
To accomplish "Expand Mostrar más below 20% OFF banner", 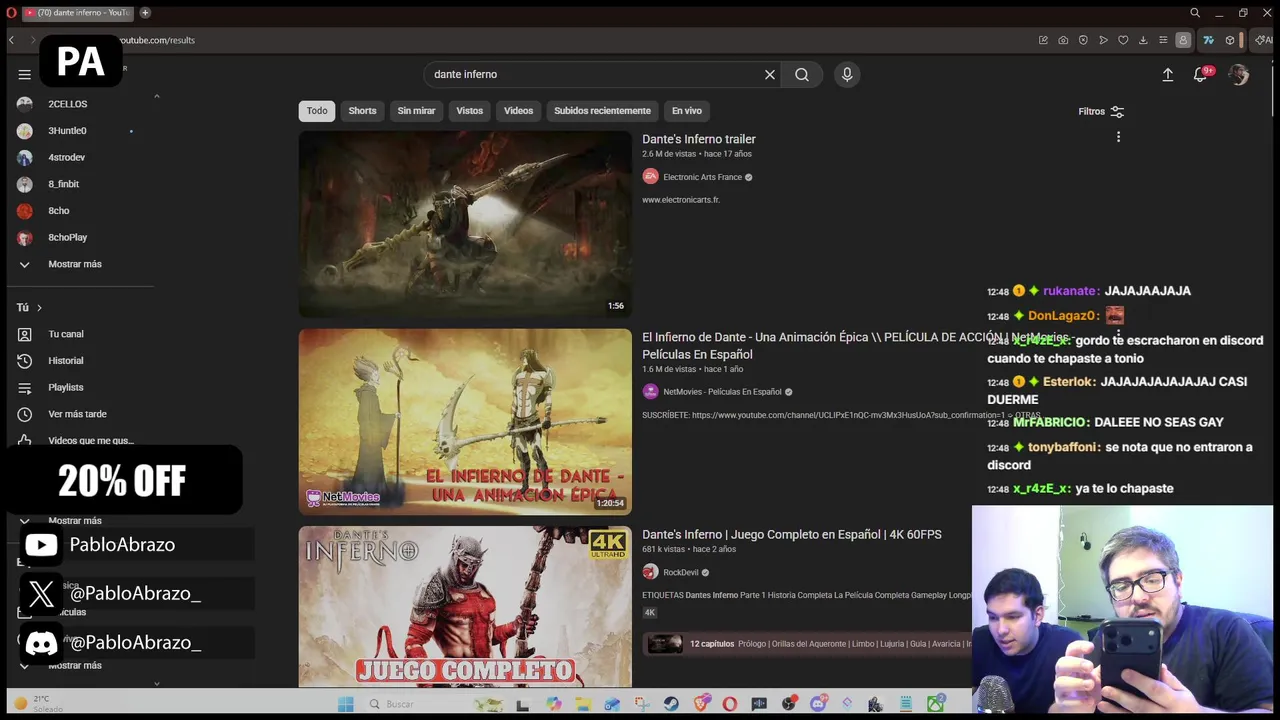I will (x=74, y=521).
